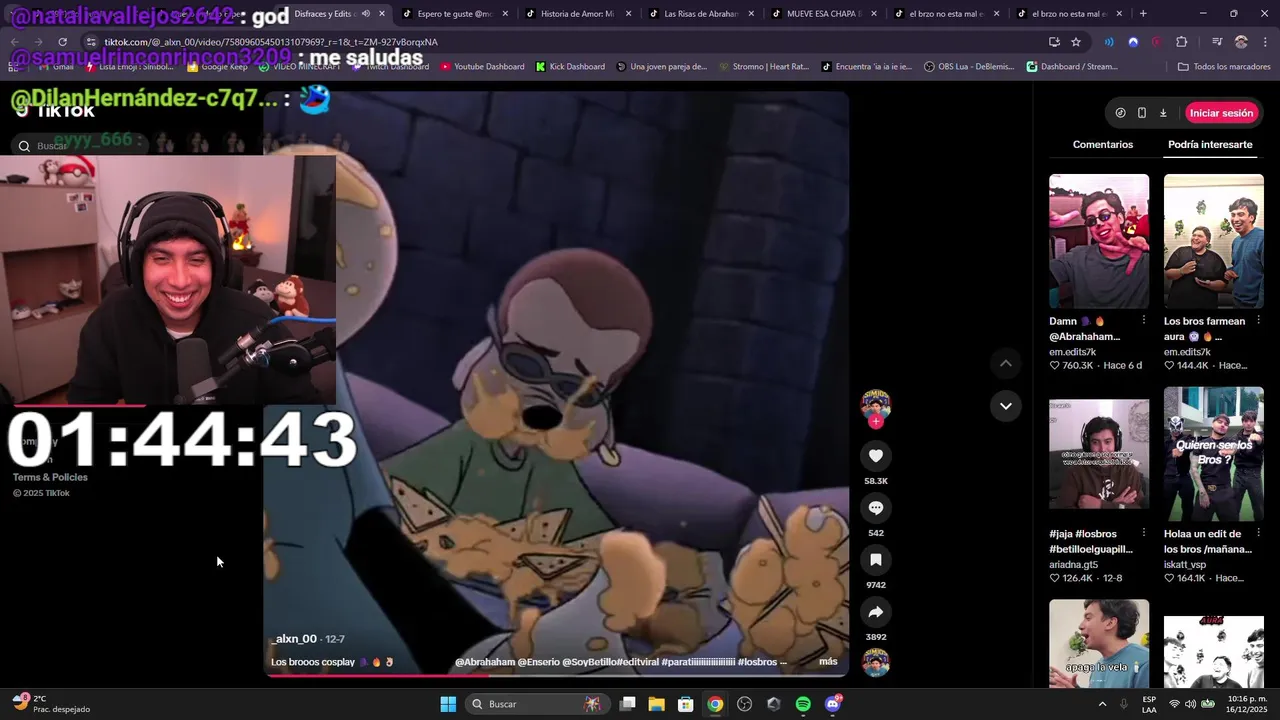Image resolution: width=1280 pixels, height=720 pixels.
Task: Open the Damn @Abrahaham video thumbnail
Action: (x=1099, y=241)
